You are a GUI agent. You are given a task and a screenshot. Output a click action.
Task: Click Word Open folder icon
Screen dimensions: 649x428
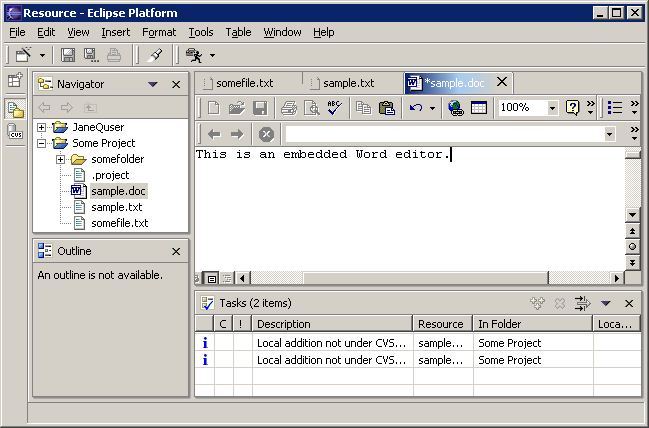pos(237,108)
